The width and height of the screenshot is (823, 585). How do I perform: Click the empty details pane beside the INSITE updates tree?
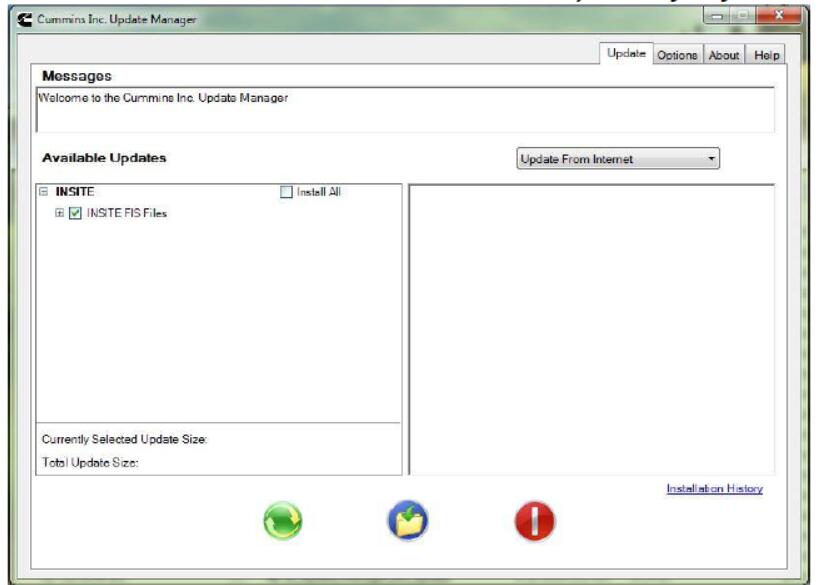click(x=592, y=329)
